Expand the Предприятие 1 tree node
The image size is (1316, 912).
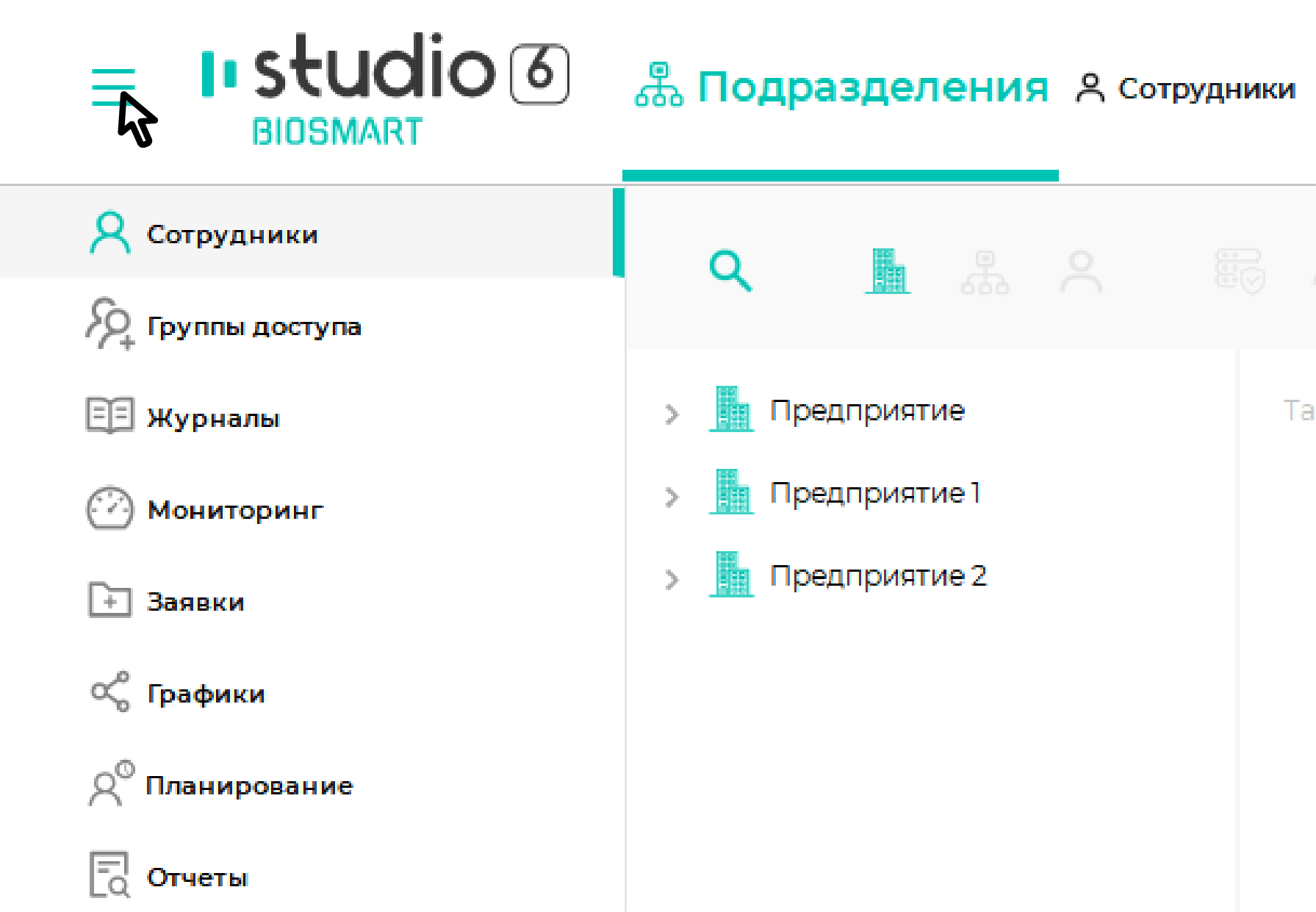click(672, 497)
